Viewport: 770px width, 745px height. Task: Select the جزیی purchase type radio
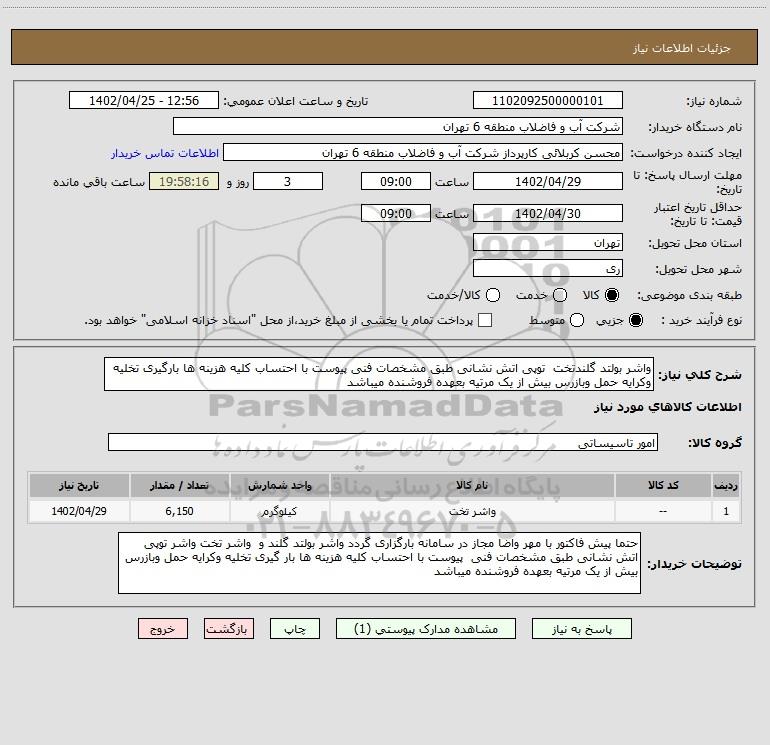coord(636,320)
